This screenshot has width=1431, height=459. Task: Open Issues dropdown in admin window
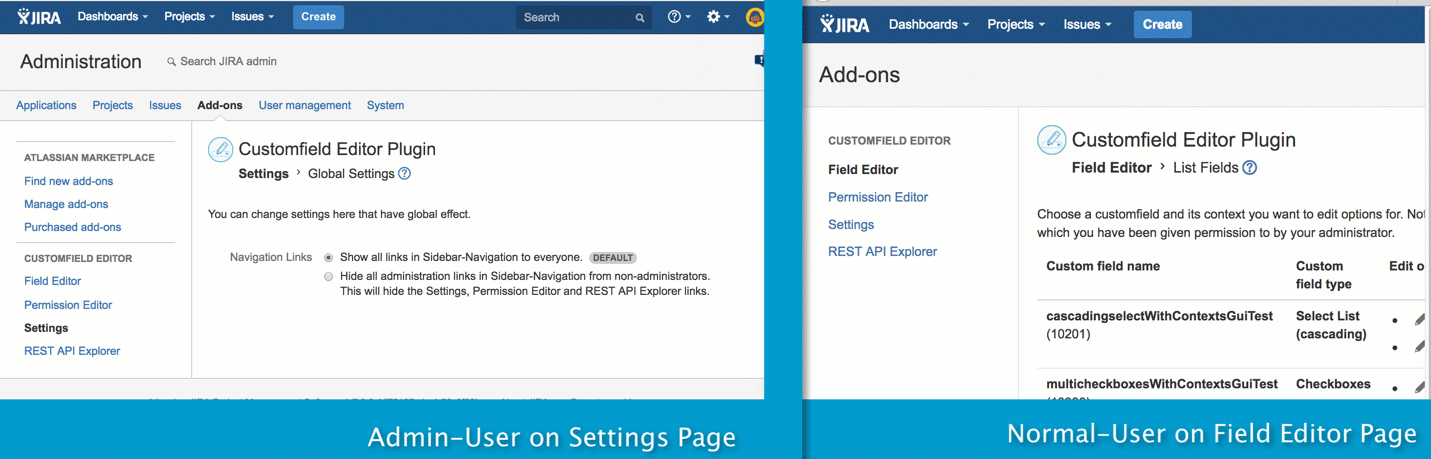click(x=252, y=17)
